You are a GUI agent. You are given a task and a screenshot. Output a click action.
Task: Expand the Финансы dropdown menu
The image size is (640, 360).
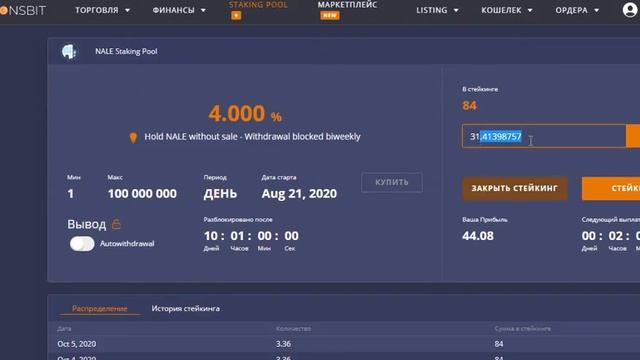pyautogui.click(x=179, y=10)
